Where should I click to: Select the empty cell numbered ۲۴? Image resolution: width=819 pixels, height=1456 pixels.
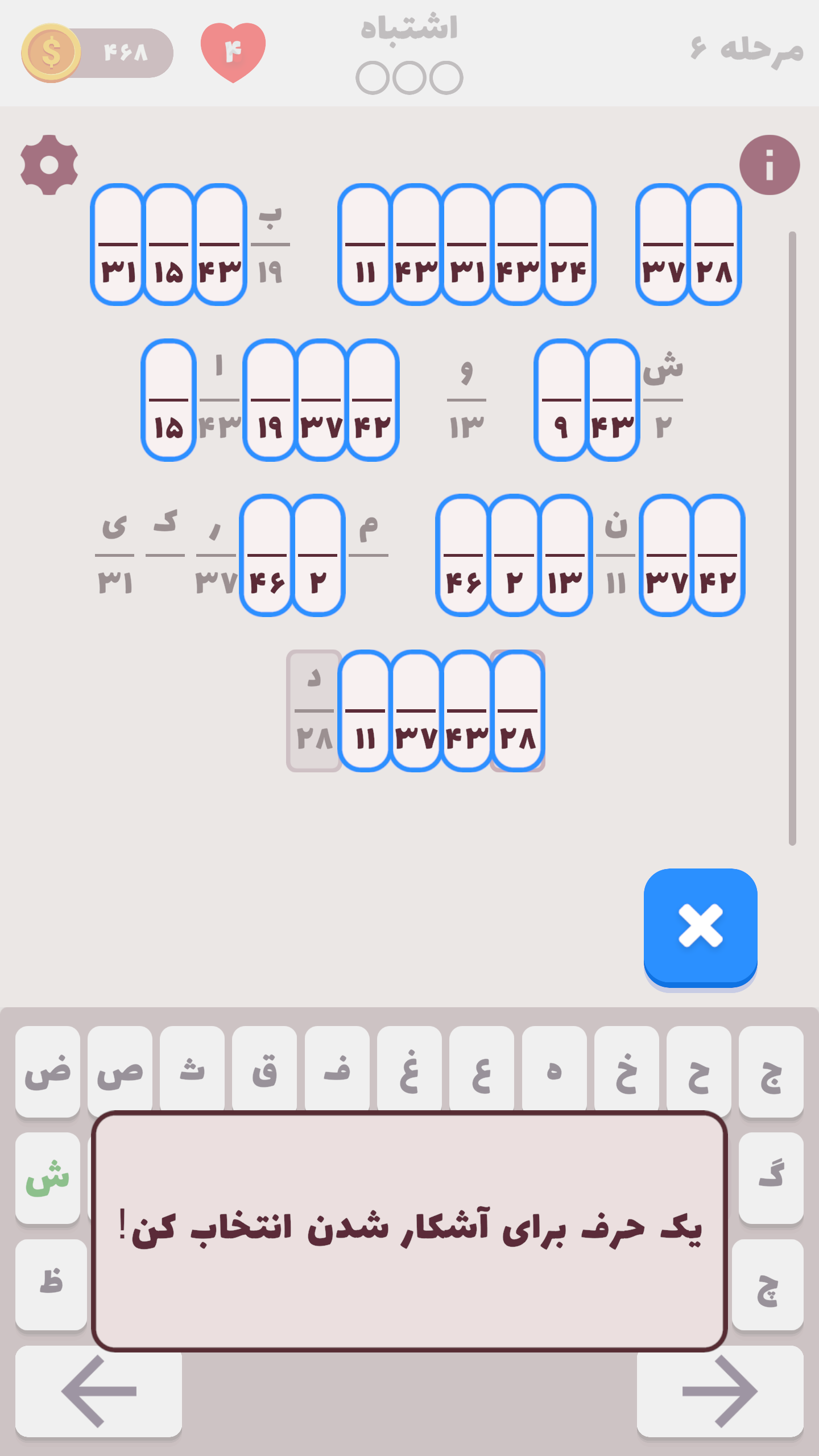(568, 245)
